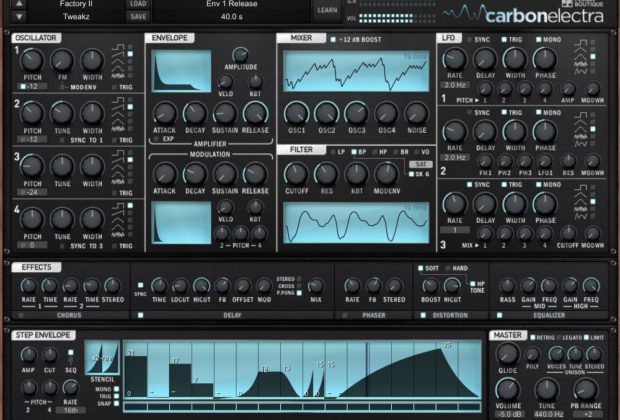Viewport: 620px width, 420px height.
Task: Enable the PHASER effect toggle
Action: pyautogui.click(x=345, y=315)
